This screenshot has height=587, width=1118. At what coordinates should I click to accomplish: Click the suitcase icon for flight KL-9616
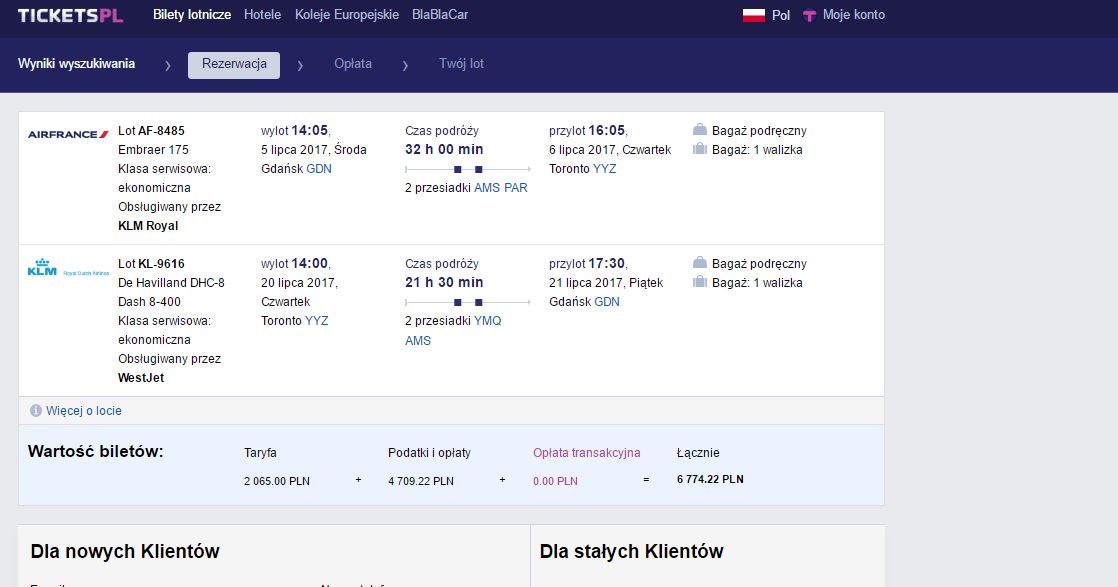(699, 282)
